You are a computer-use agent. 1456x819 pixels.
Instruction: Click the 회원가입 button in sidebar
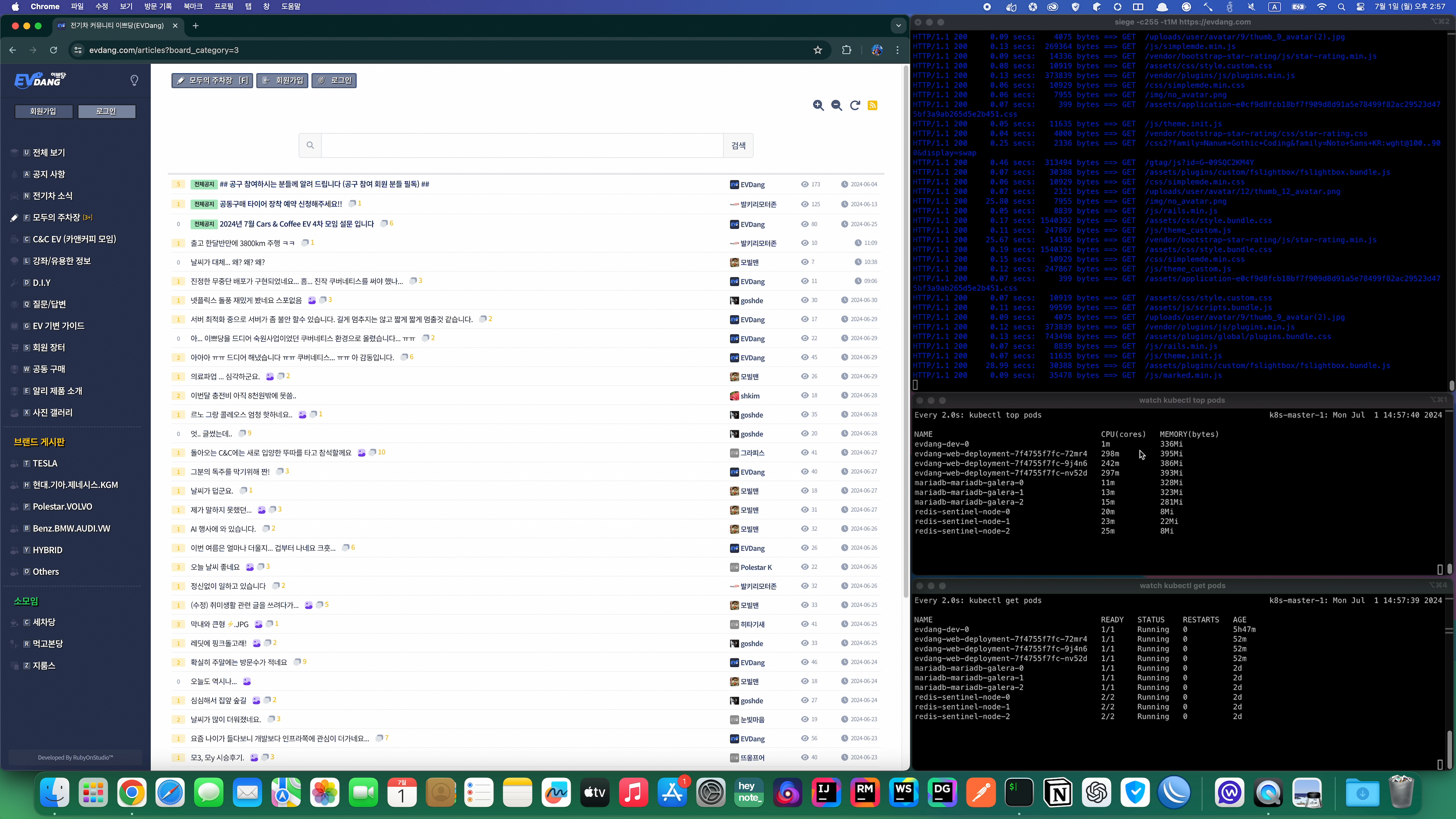coord(43,111)
